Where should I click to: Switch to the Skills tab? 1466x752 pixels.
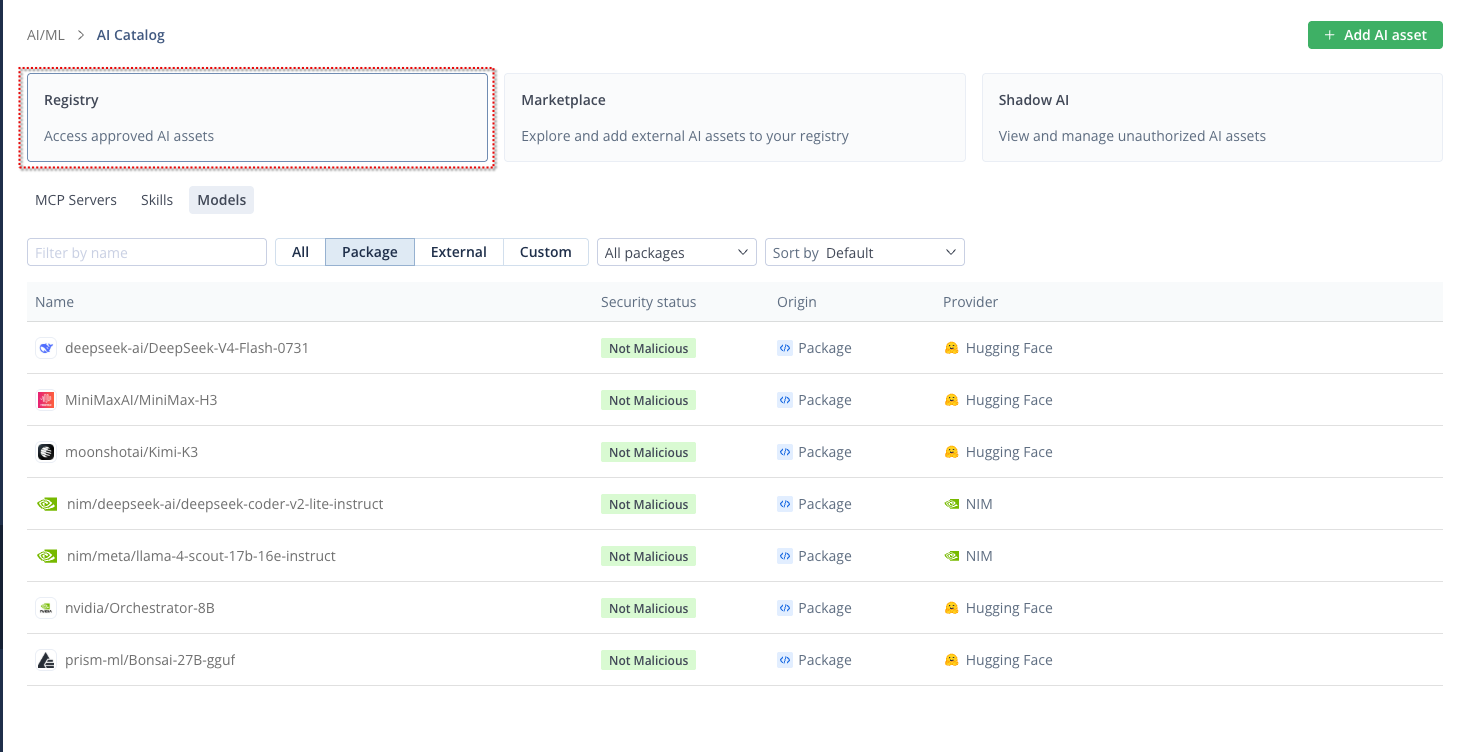(x=157, y=200)
